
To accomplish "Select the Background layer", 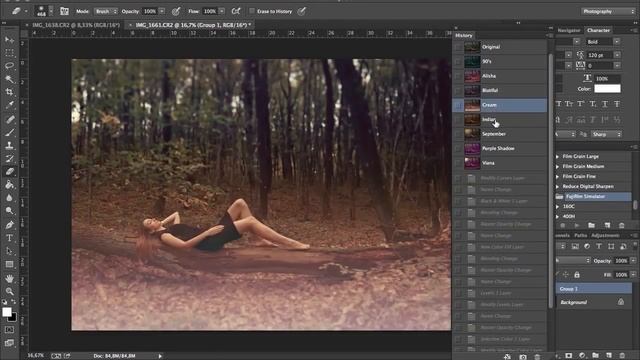I will pyautogui.click(x=594, y=302).
